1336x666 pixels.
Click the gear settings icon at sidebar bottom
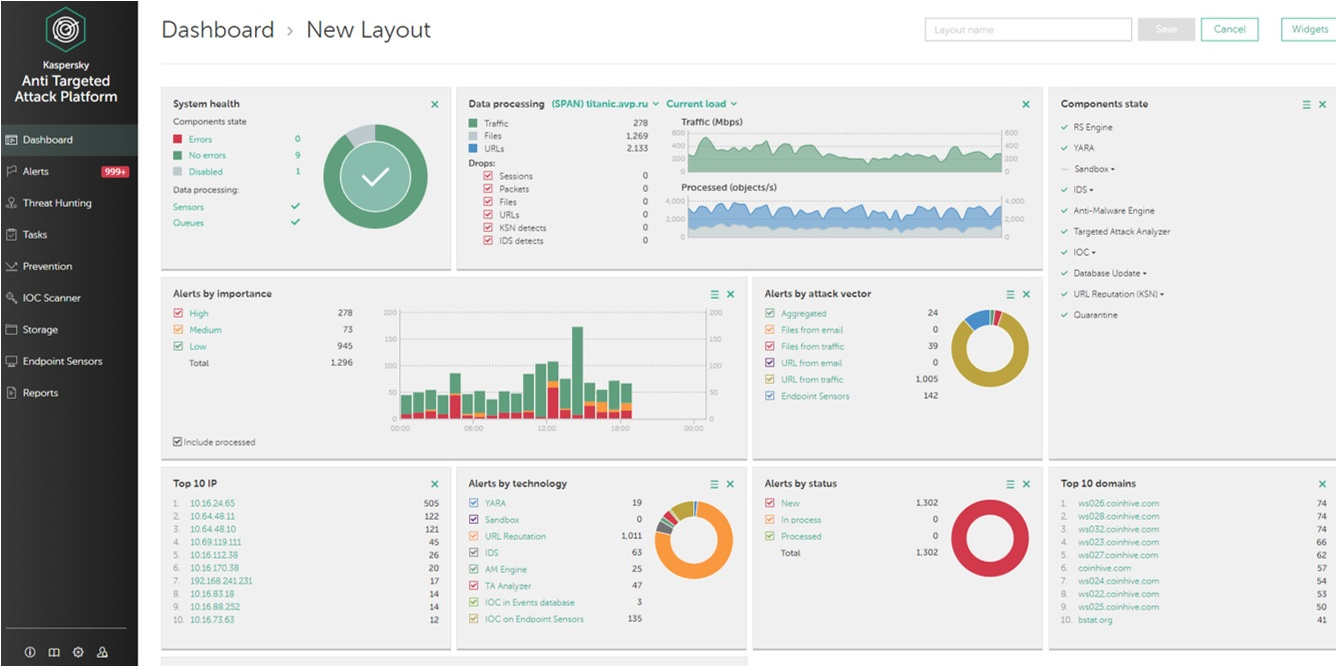tap(78, 652)
